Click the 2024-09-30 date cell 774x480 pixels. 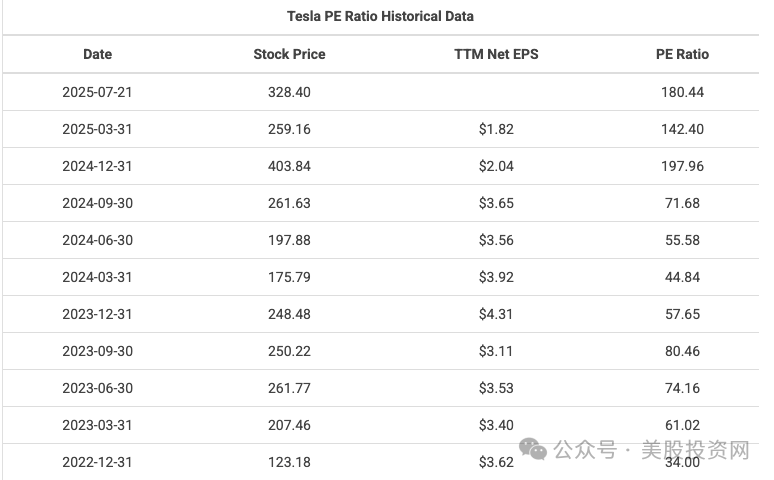coord(97,203)
